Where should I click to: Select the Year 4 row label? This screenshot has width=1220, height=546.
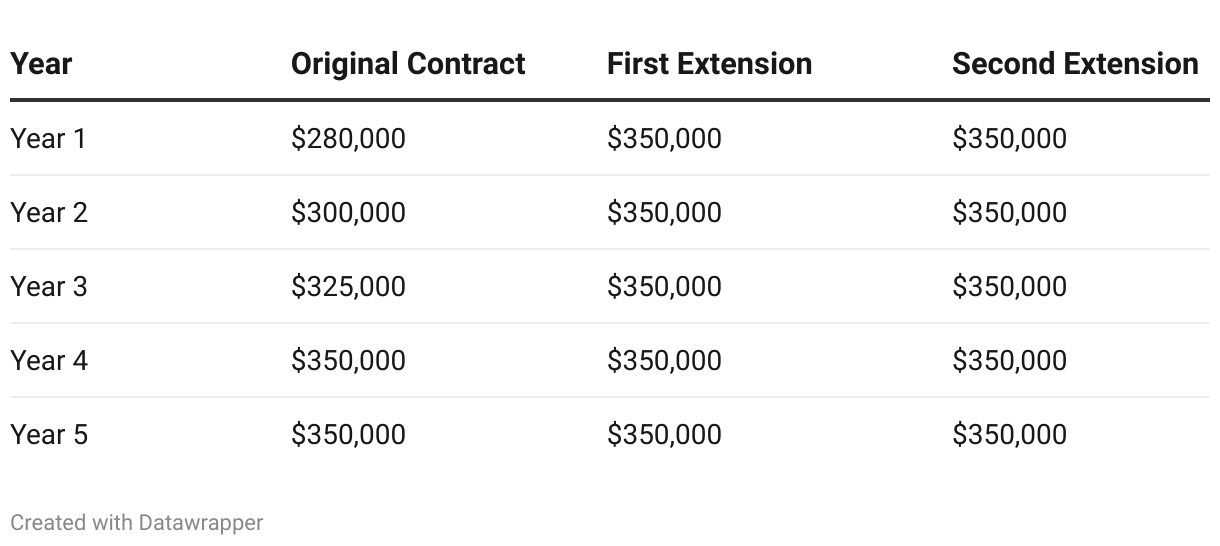(x=49, y=360)
